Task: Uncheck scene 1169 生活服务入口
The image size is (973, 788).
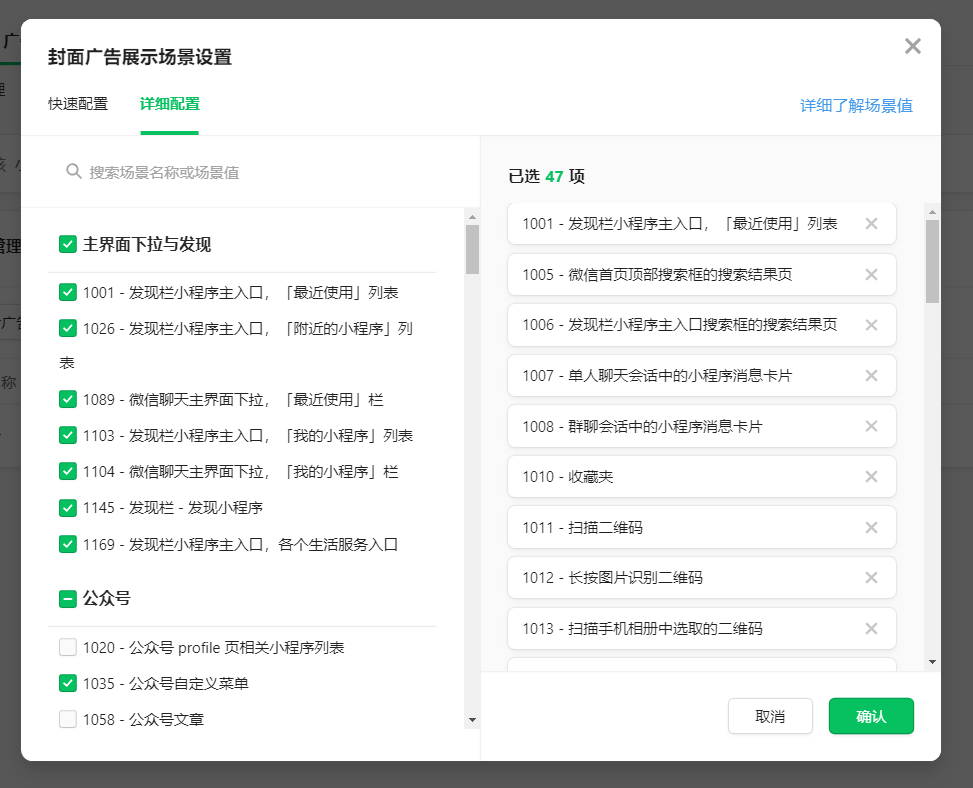Action: pos(68,544)
